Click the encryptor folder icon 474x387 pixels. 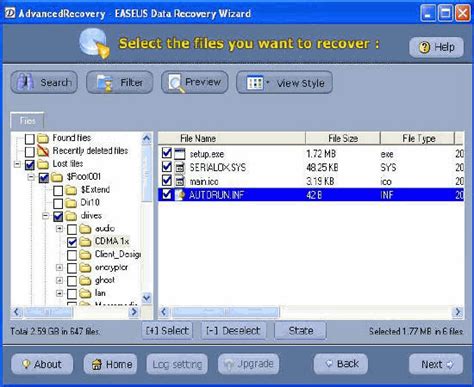coord(85,268)
